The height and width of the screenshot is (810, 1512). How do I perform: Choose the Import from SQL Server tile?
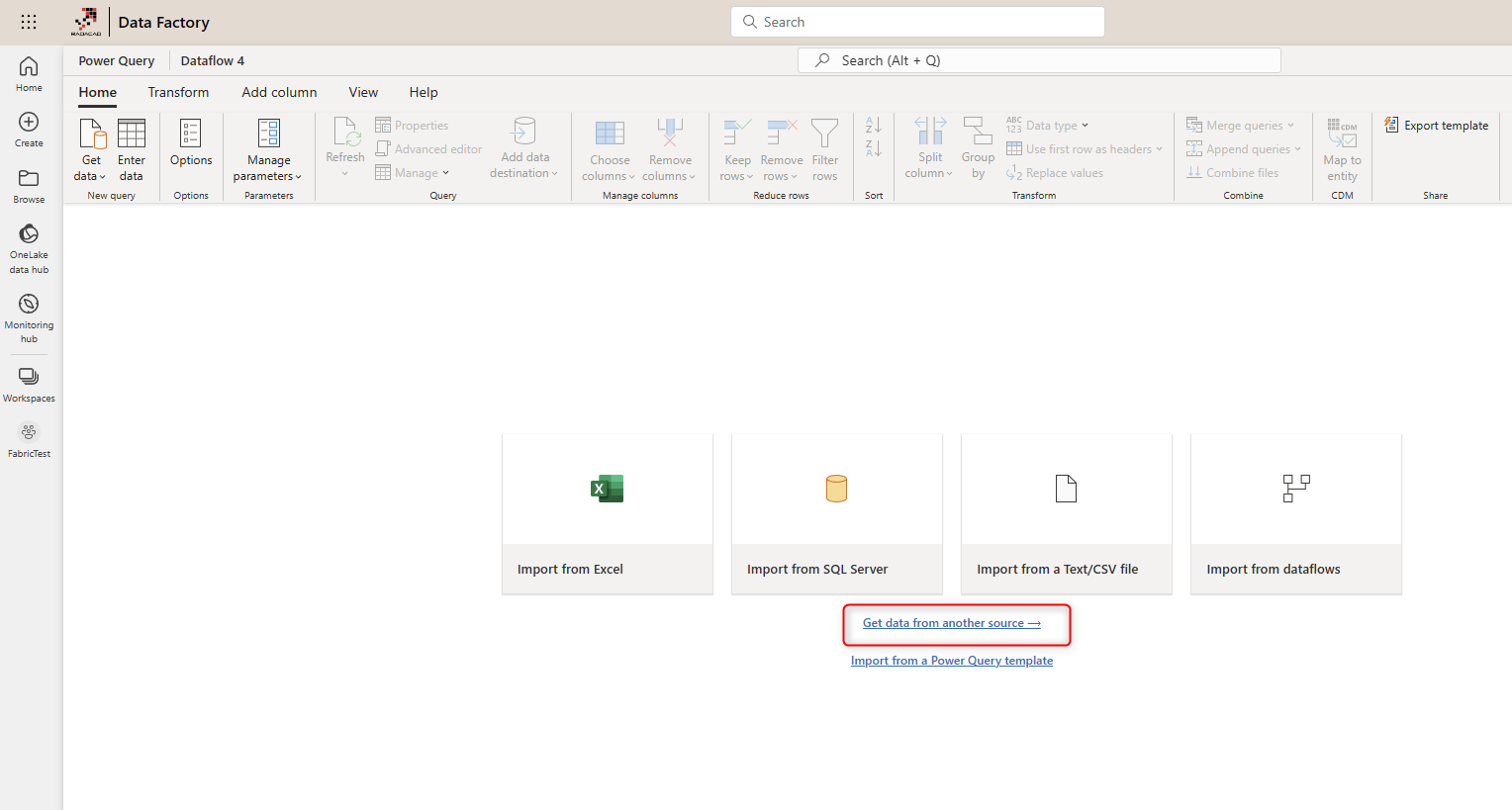[x=836, y=513]
